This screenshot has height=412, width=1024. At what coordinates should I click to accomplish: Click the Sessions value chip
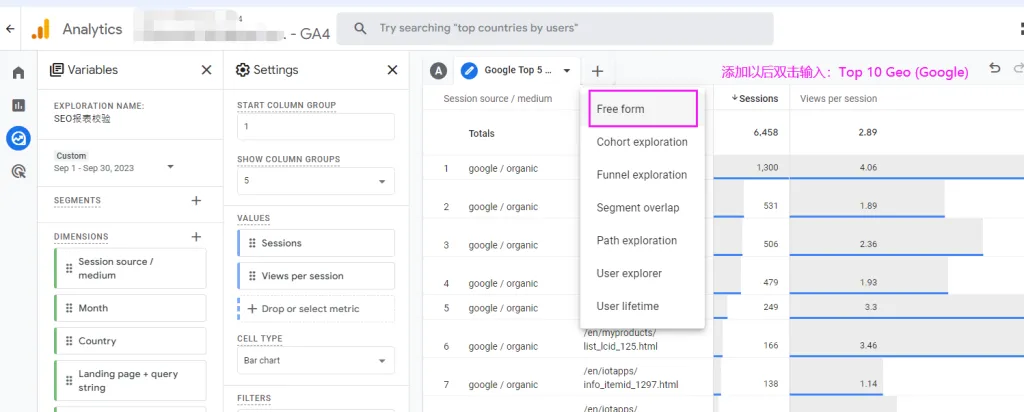coord(316,243)
